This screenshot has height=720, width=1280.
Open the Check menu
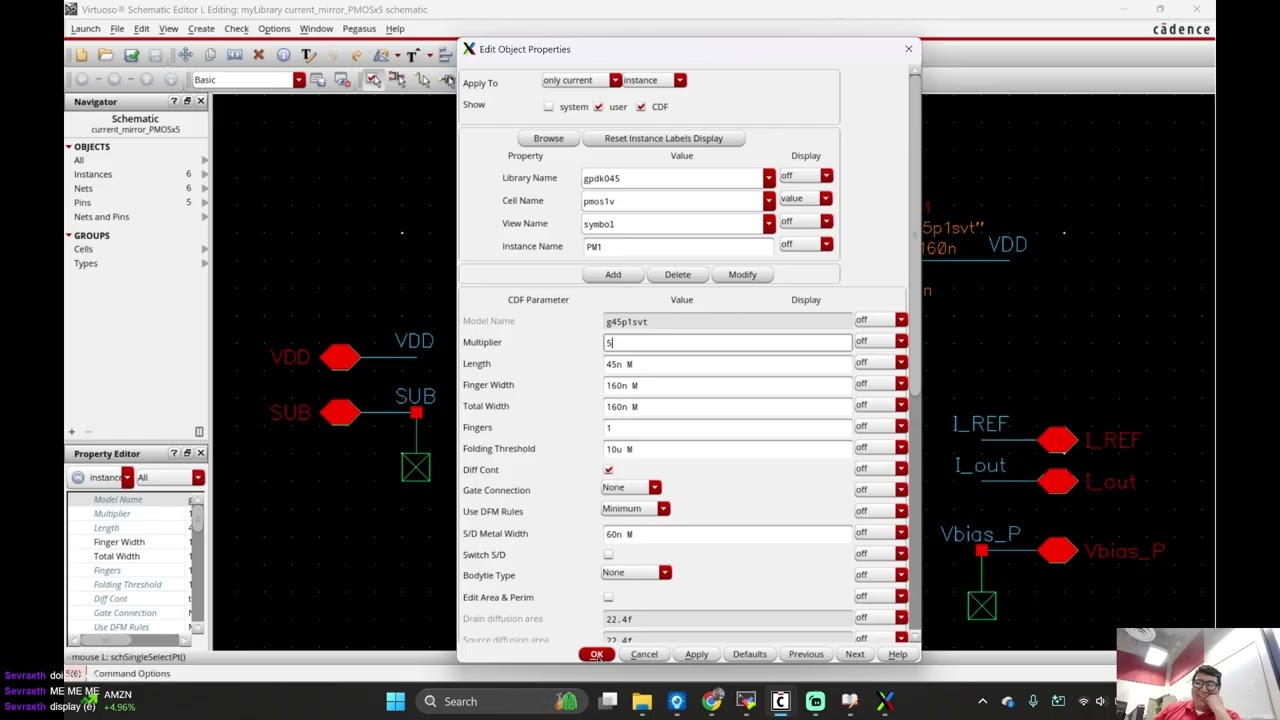pyautogui.click(x=236, y=29)
